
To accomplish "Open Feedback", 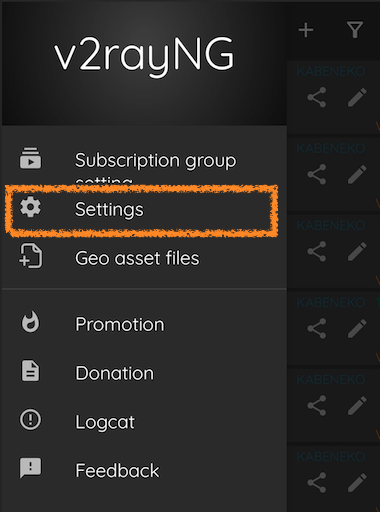I will (144, 470).
